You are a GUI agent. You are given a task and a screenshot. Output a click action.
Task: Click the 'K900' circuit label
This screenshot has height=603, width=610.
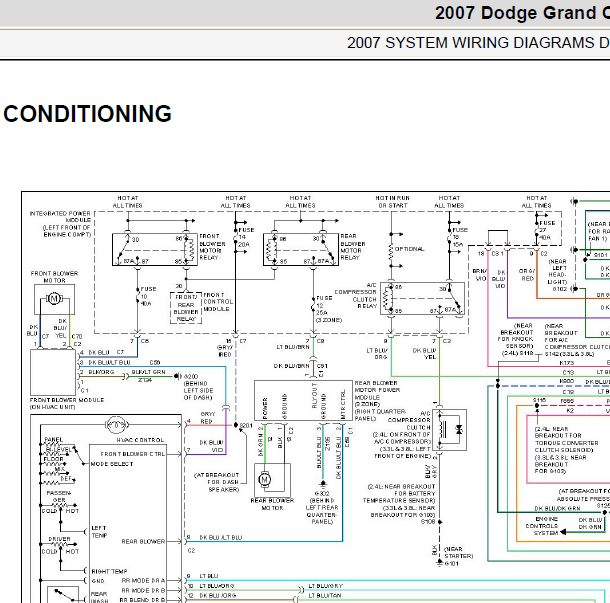[566, 382]
